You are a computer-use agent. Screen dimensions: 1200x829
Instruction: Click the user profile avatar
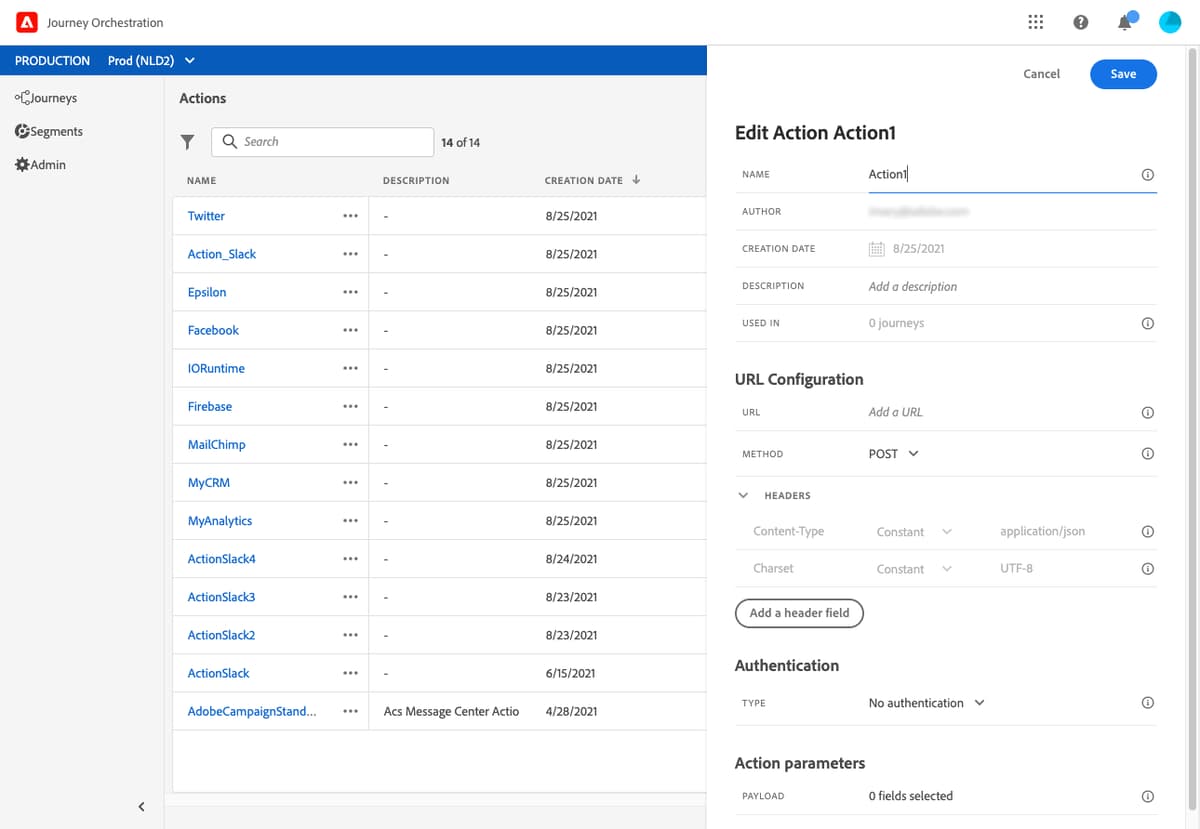tap(1170, 21)
